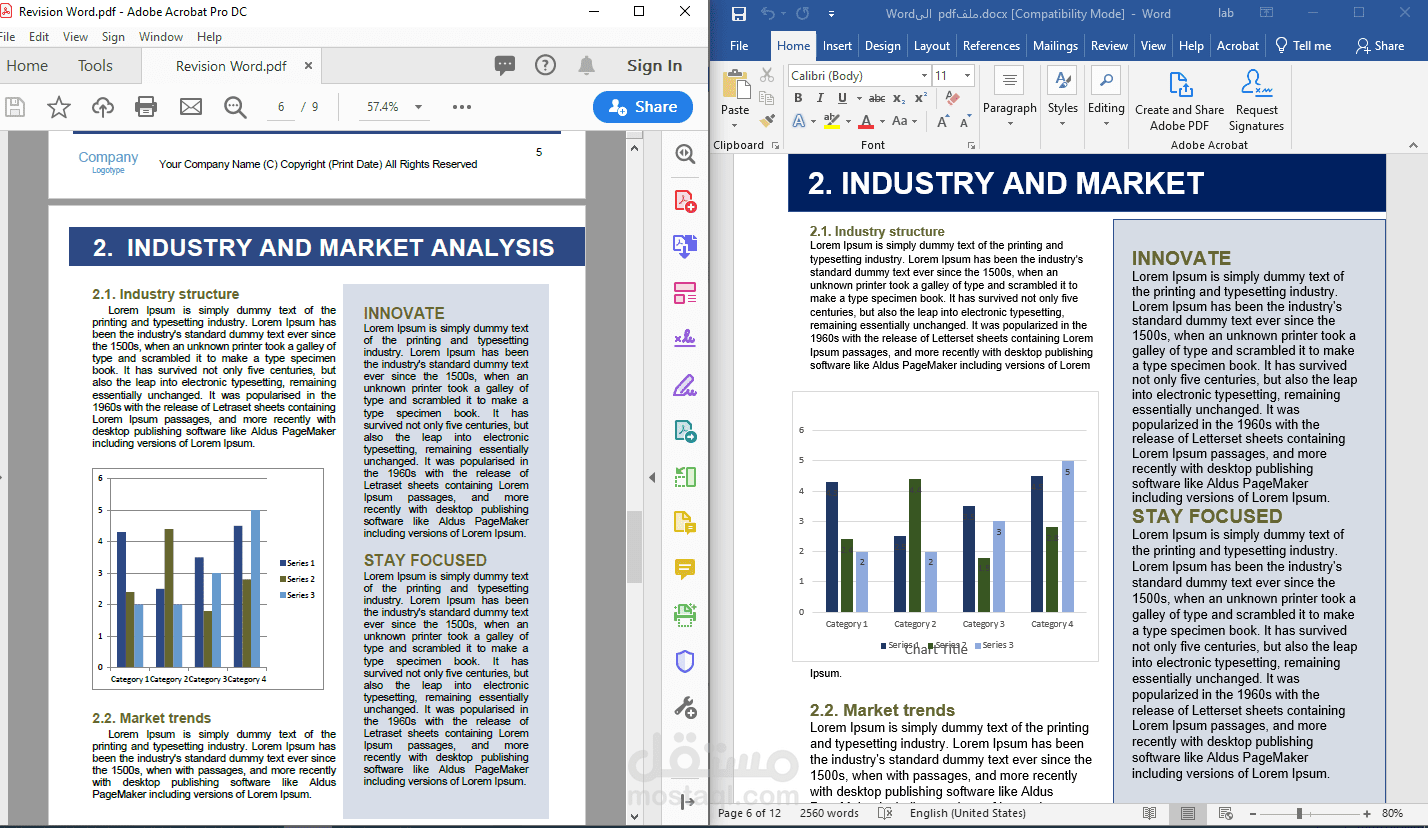Open the font size 11 dropdown

(x=967, y=76)
